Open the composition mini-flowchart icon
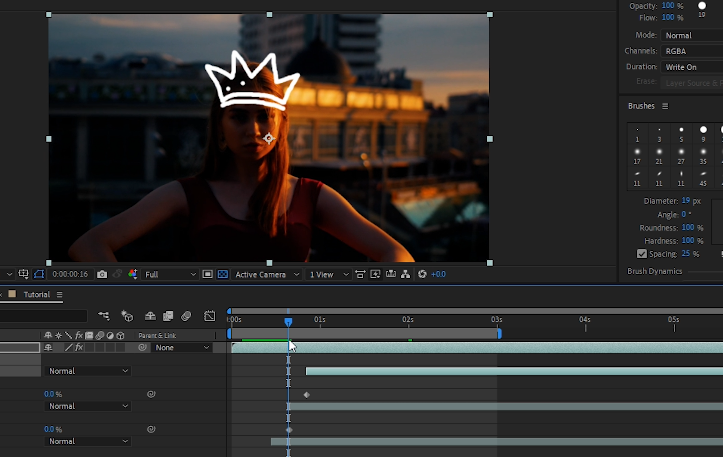The height and width of the screenshot is (457, 723). point(104,316)
